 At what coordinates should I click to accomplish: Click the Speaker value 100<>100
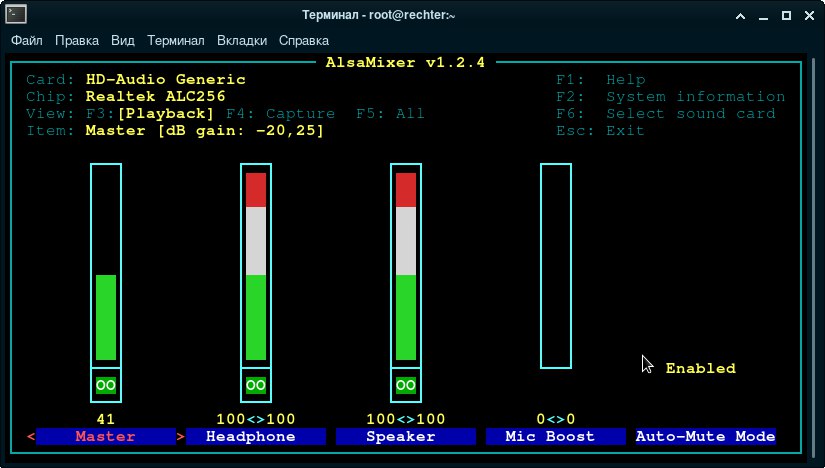tap(406, 419)
